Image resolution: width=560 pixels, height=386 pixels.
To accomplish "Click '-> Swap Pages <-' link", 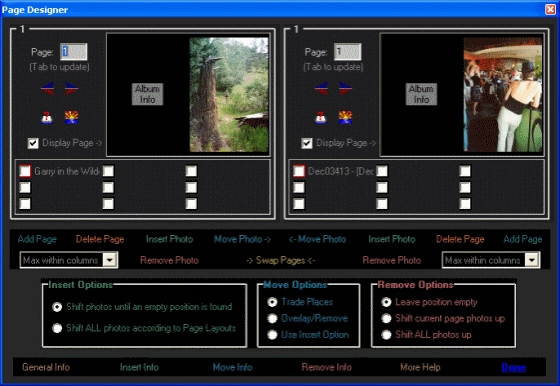I will [x=280, y=260].
